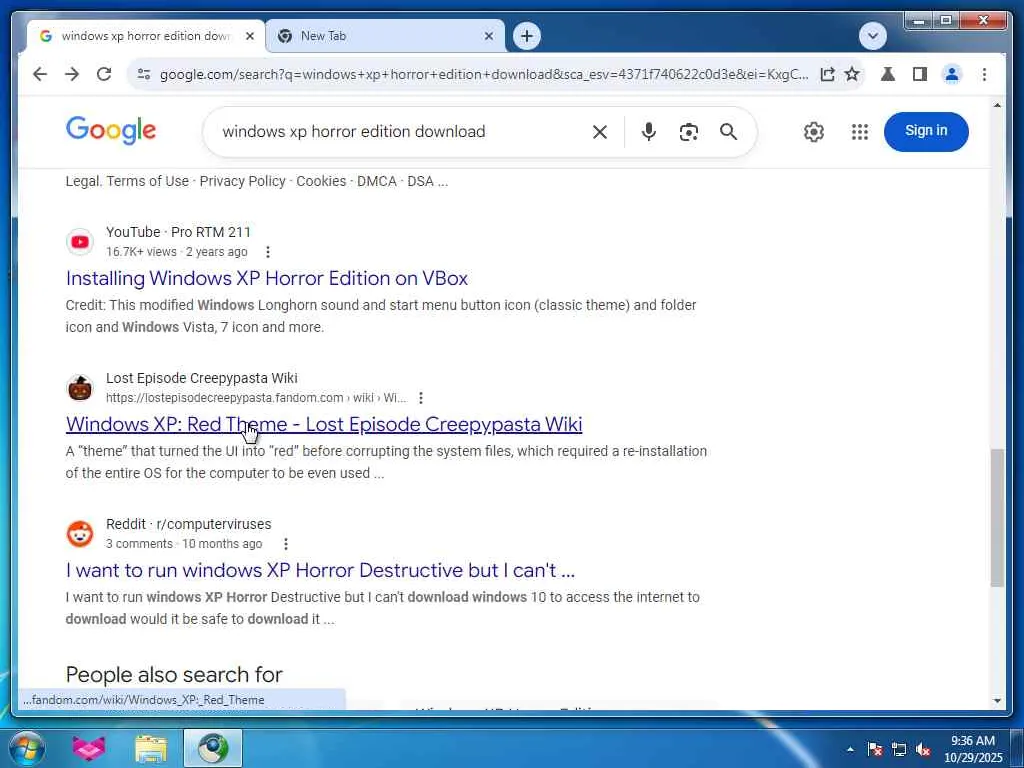The width and height of the screenshot is (1024, 768).
Task: Click the muted volume tray icon
Action: (923, 749)
